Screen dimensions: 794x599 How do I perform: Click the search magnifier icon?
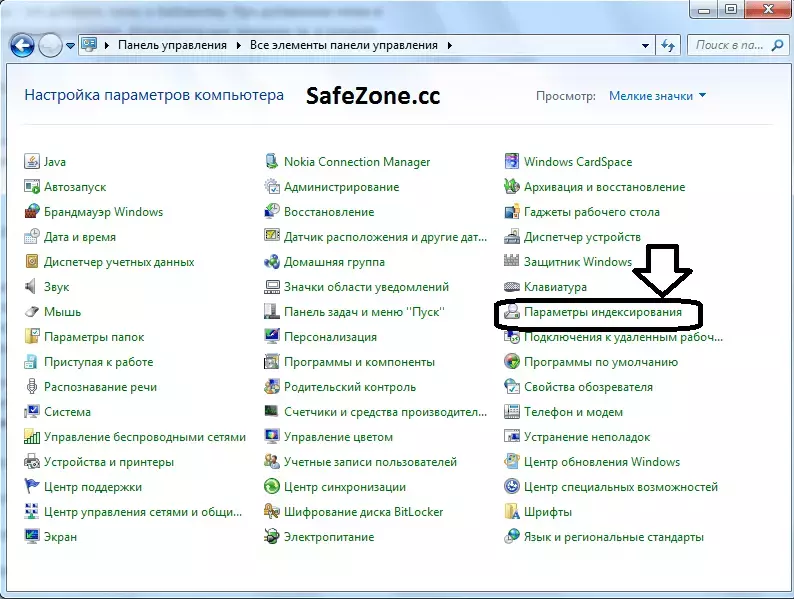[x=777, y=46]
